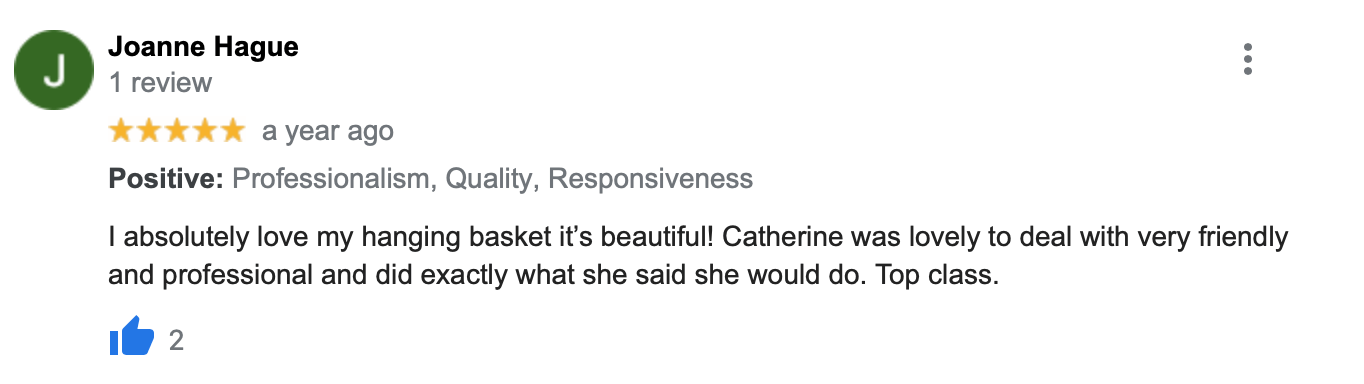
Task: Click the third gold rating star
Action: click(176, 130)
